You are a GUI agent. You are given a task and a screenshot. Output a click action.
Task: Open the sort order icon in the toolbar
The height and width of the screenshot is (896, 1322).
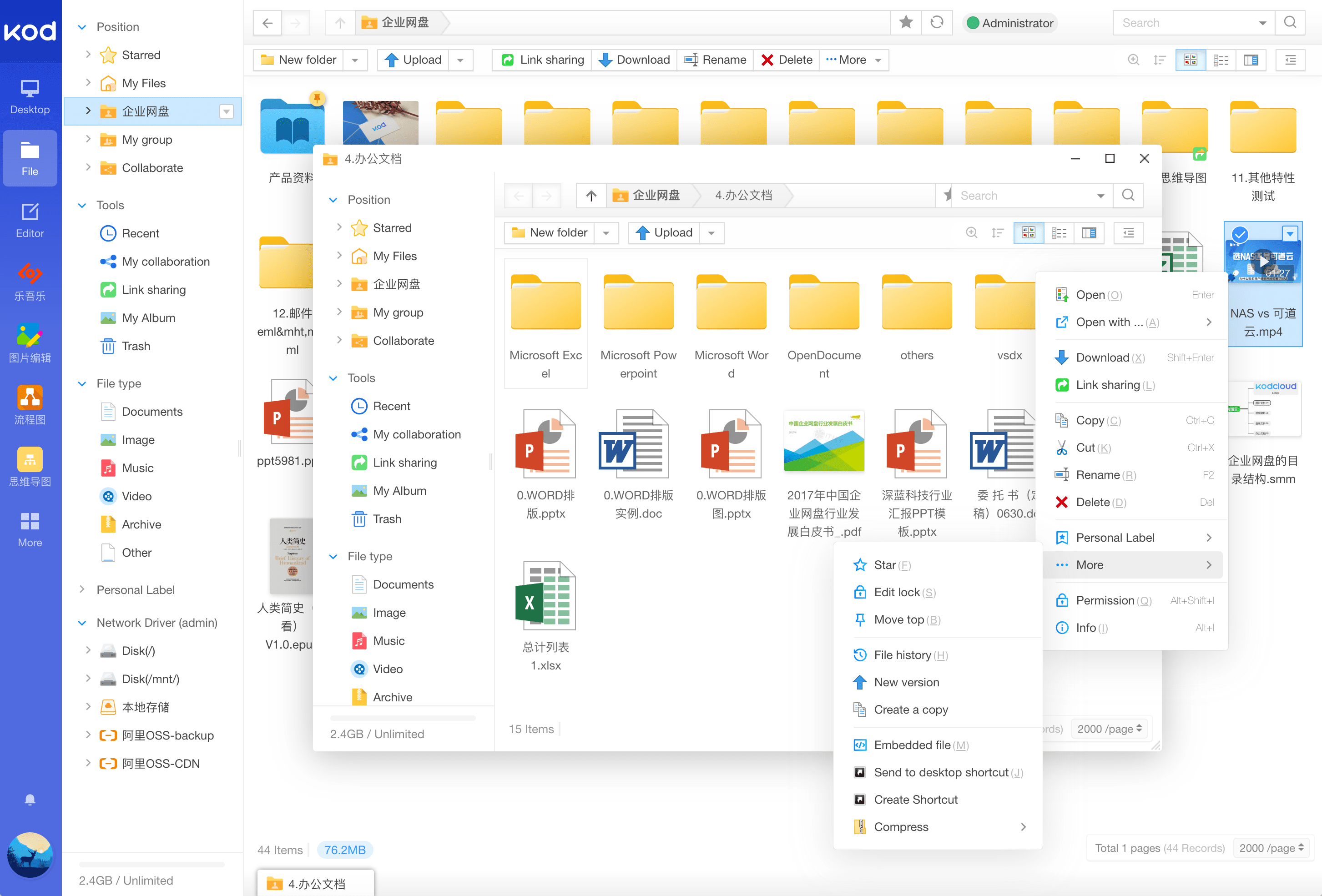coord(1160,59)
